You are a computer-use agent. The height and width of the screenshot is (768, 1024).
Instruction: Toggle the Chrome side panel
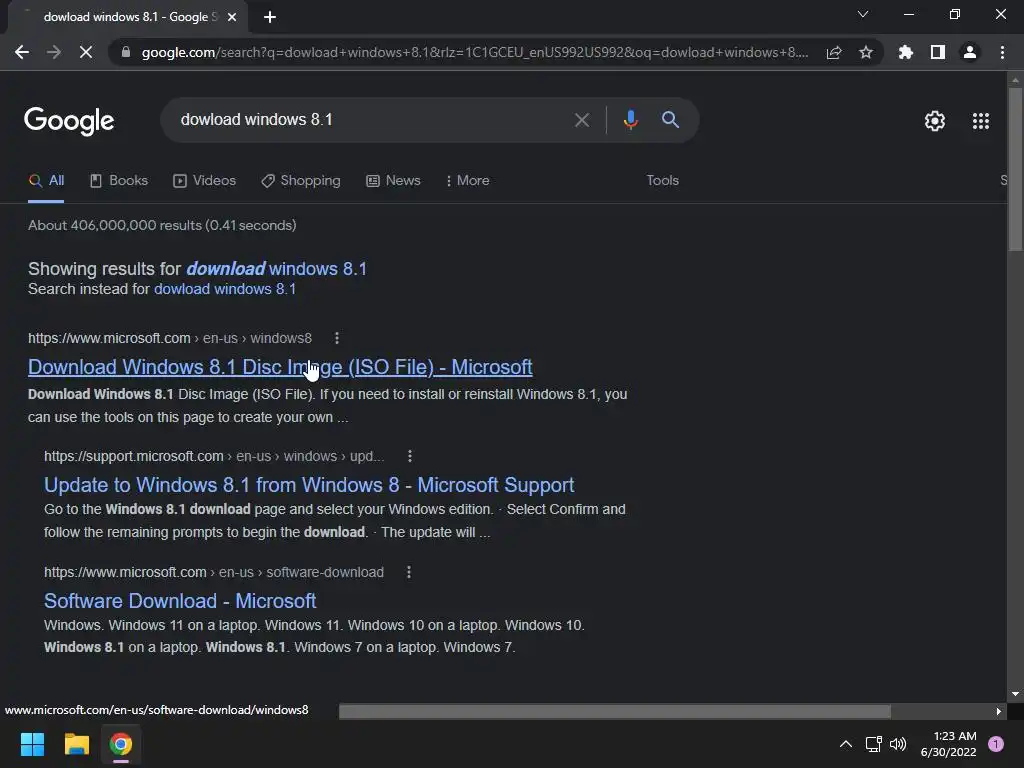pyautogui.click(x=938, y=52)
